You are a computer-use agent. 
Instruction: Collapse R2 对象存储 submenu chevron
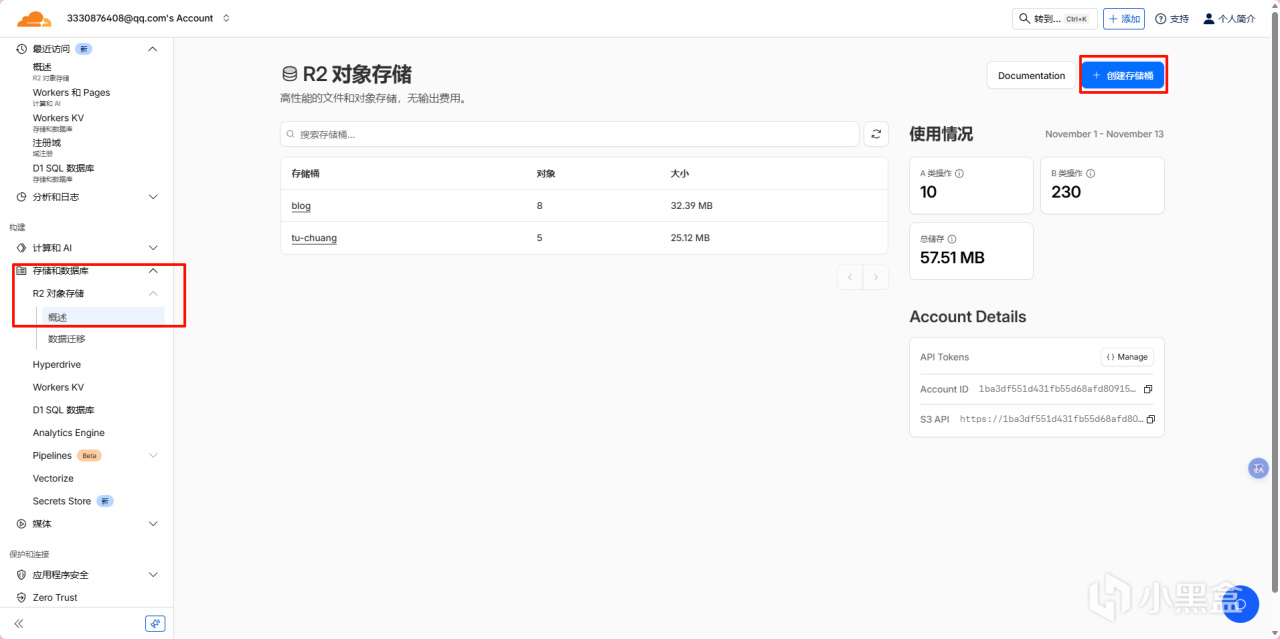point(153,293)
